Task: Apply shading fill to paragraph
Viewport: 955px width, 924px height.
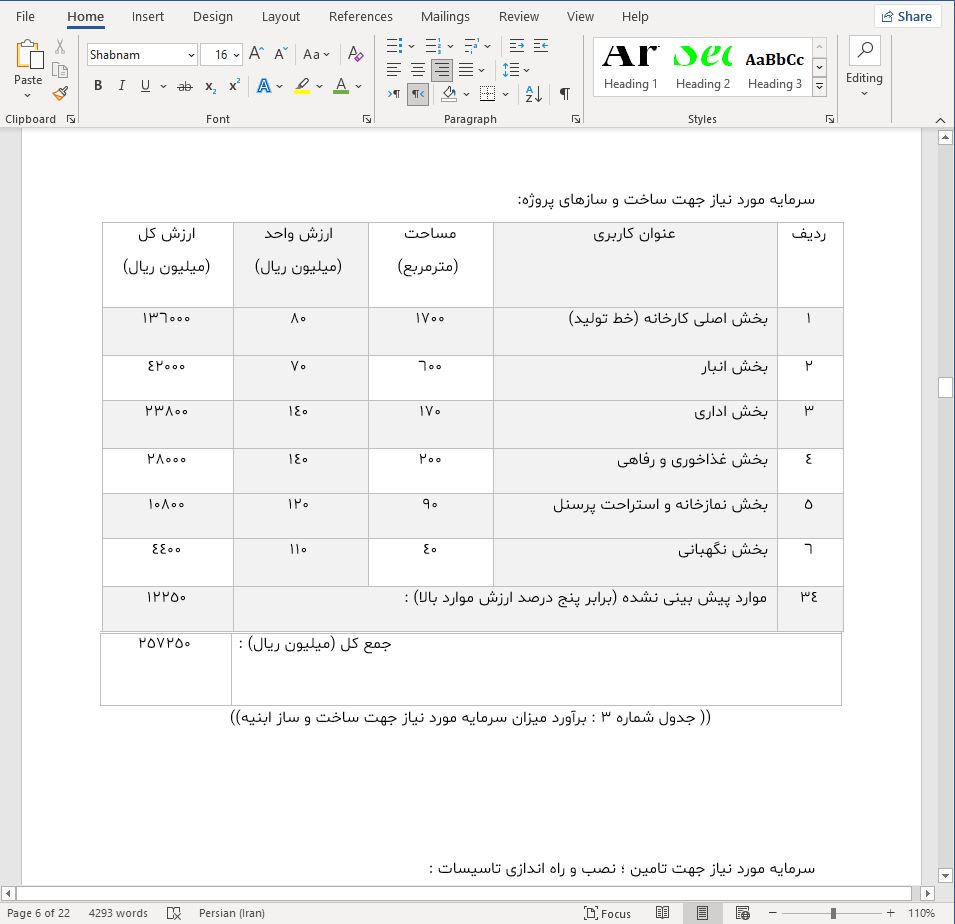Action: coord(449,94)
